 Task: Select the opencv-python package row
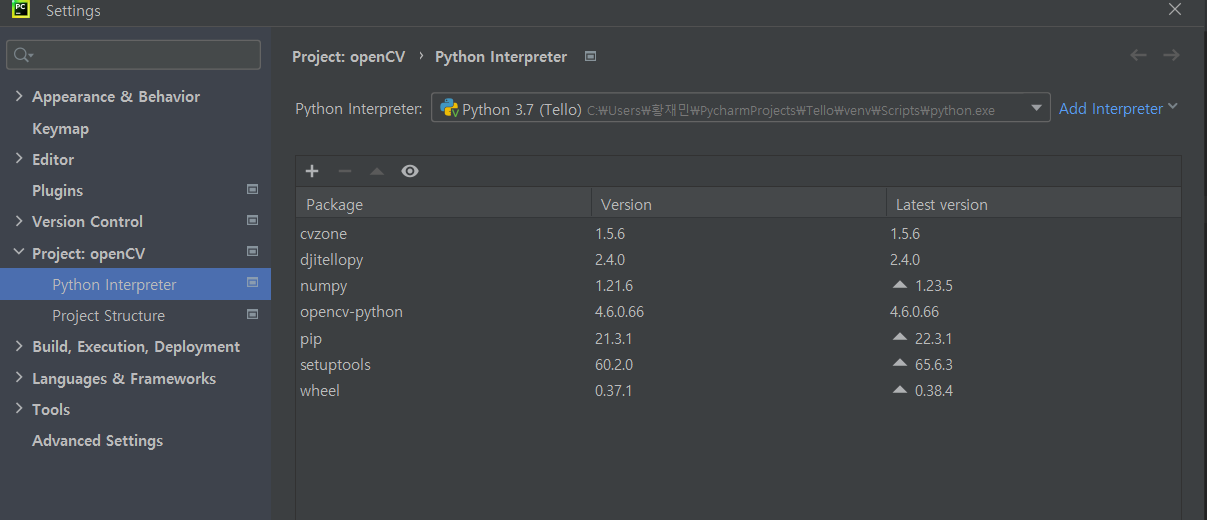tap(738, 311)
